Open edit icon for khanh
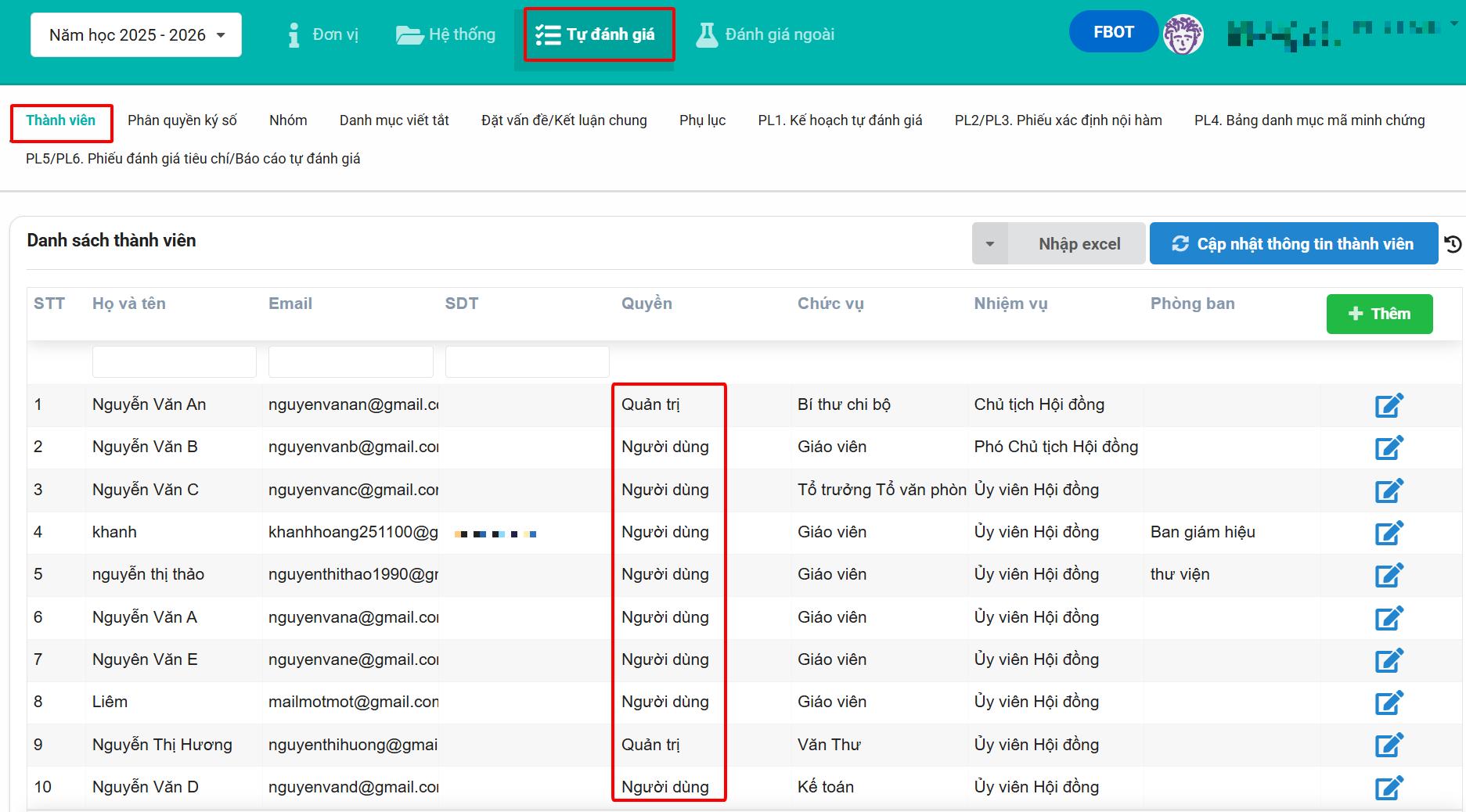This screenshot has width=1466, height=812. point(1389,533)
